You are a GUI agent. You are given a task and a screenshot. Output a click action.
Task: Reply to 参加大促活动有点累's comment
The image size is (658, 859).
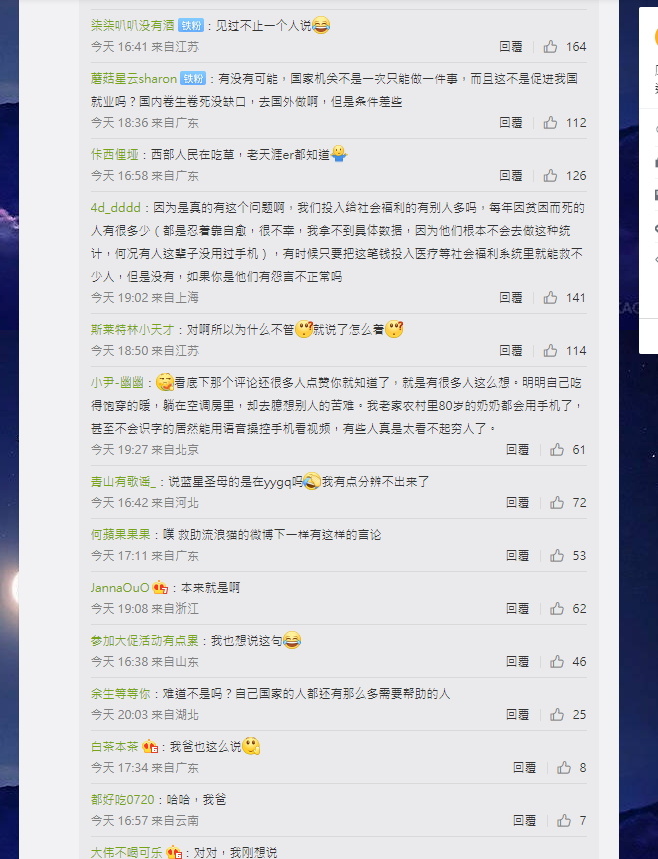pyautogui.click(x=517, y=662)
